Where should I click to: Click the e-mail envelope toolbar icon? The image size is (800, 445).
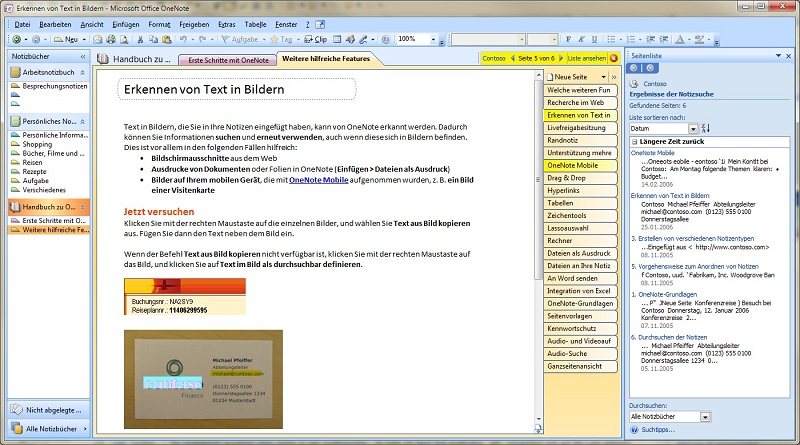97,39
